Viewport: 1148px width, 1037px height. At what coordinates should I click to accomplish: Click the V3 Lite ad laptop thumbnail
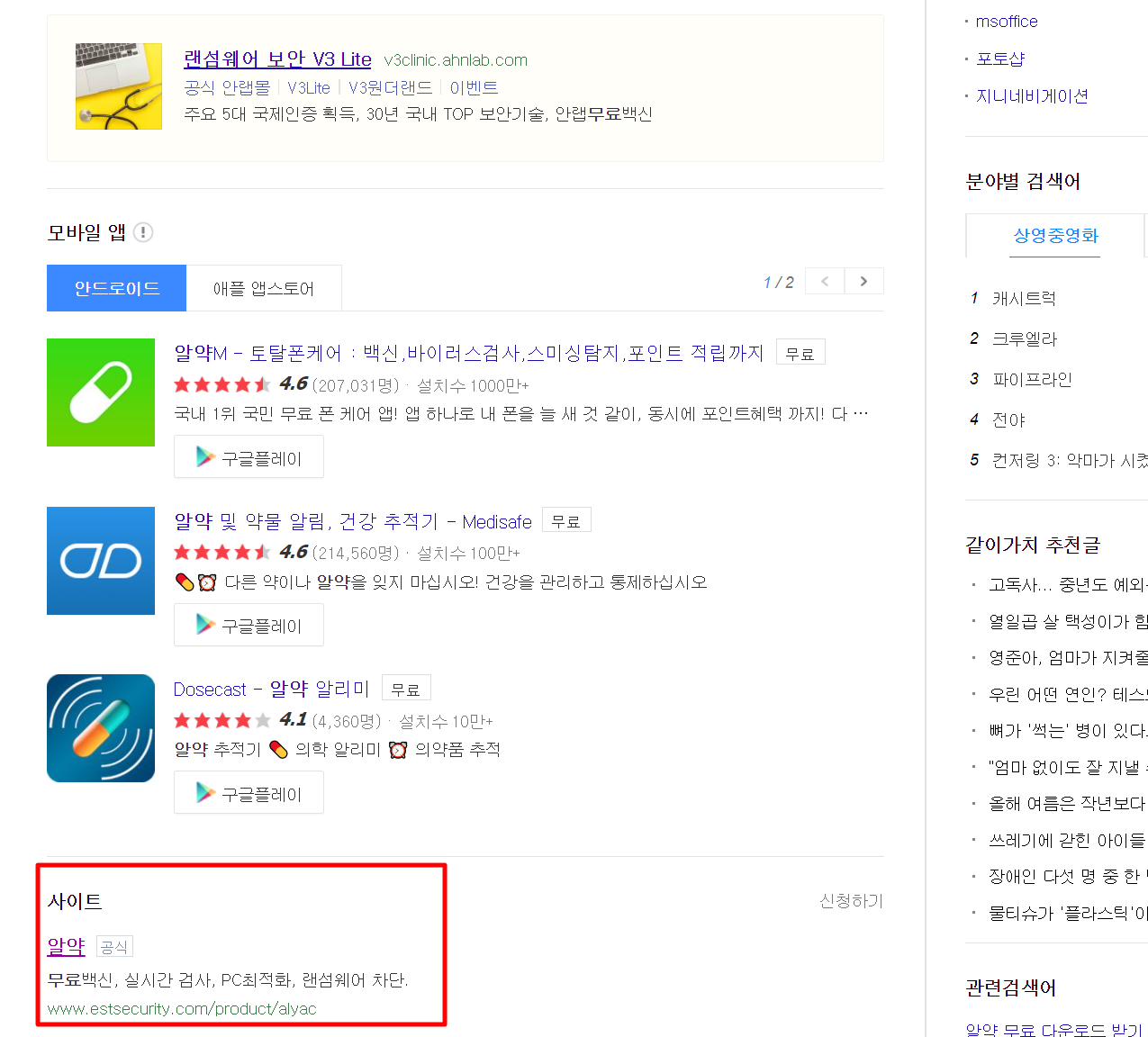[119, 86]
